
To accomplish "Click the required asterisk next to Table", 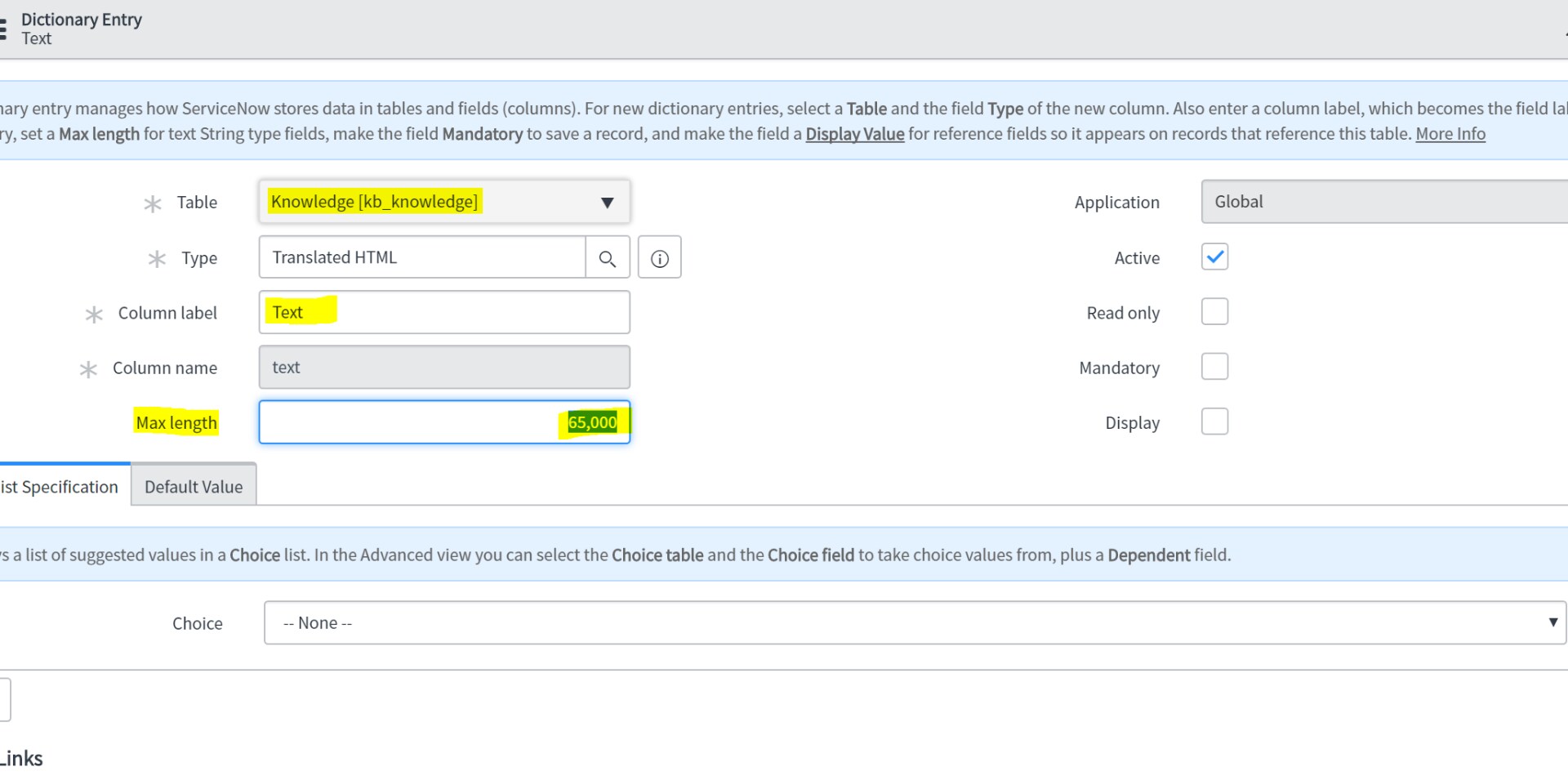I will point(153,203).
